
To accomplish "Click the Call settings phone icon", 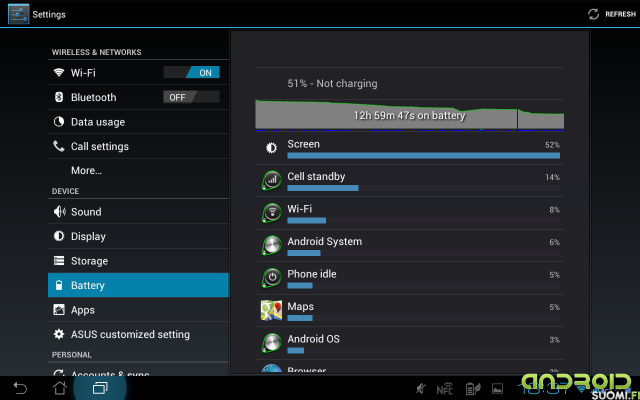I will tap(59, 146).
